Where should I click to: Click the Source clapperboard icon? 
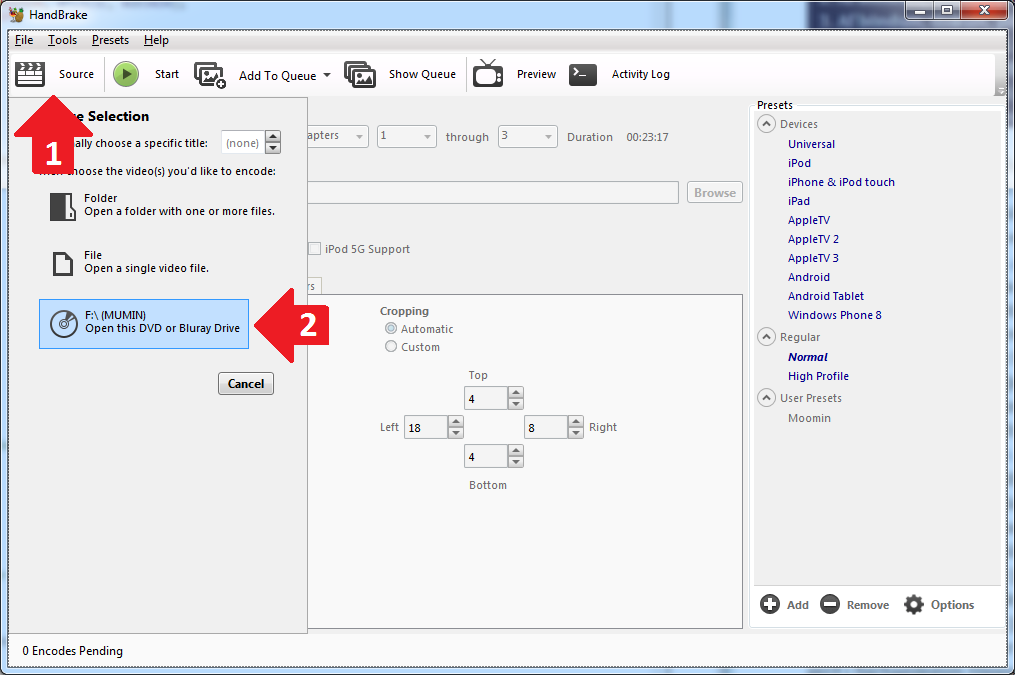click(x=30, y=74)
